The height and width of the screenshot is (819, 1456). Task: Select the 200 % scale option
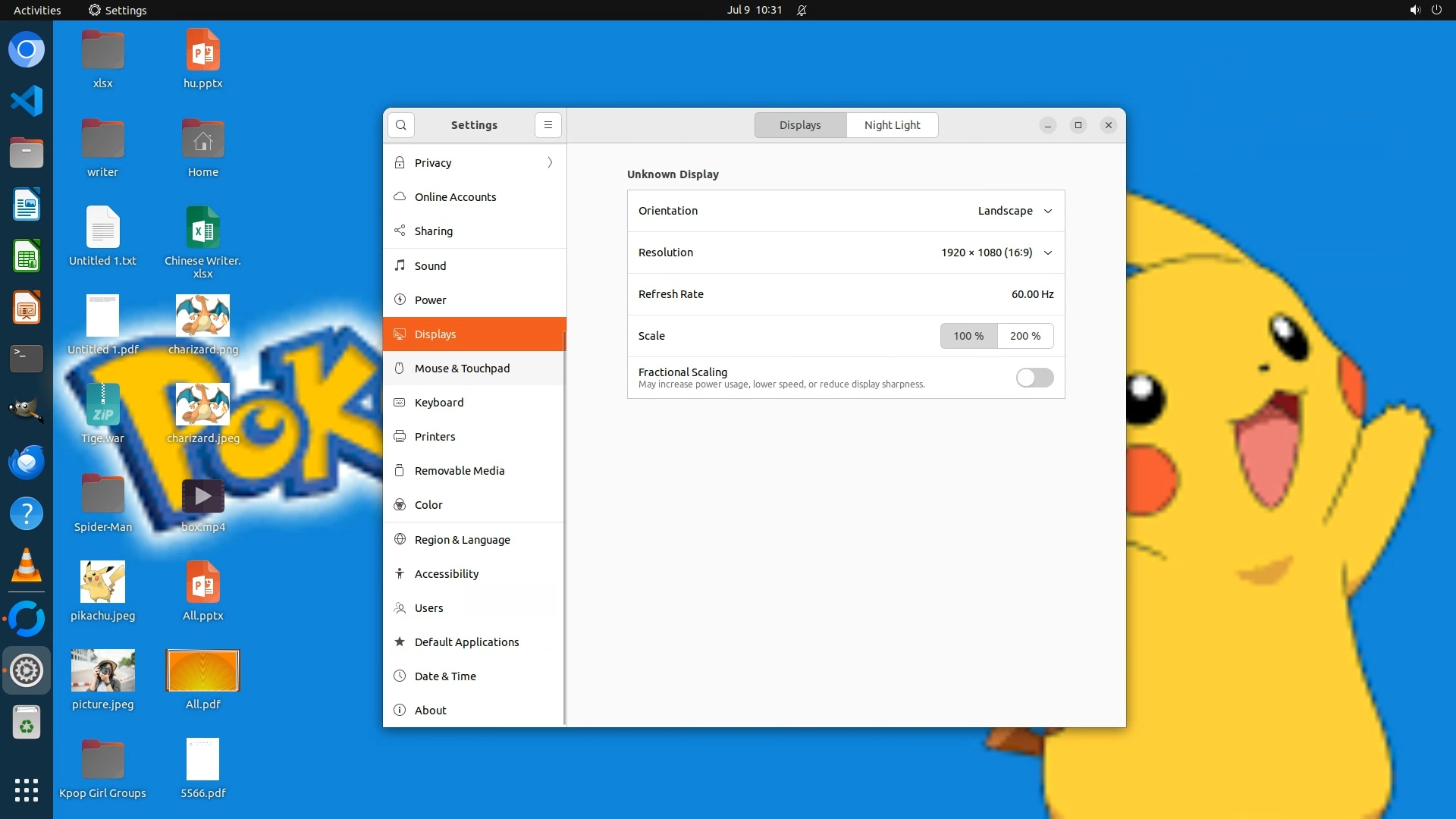(1025, 336)
